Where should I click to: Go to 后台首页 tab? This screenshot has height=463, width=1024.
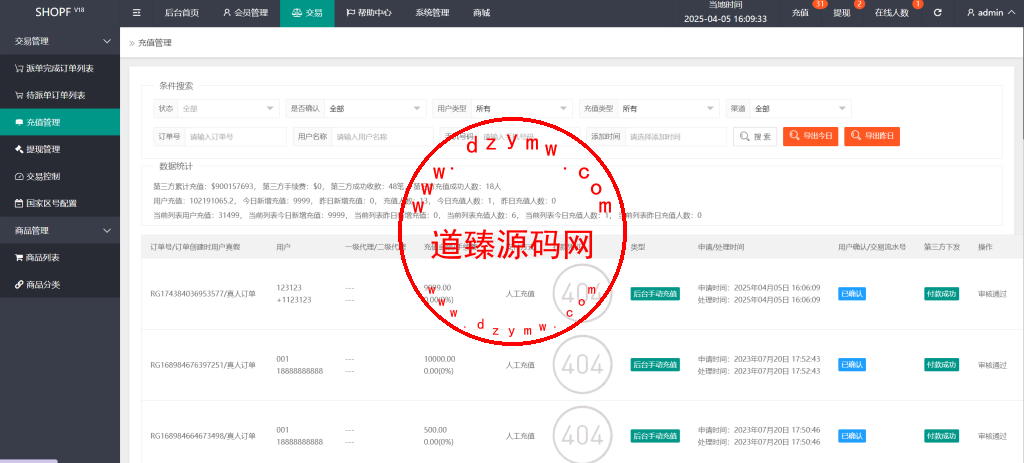pos(182,12)
